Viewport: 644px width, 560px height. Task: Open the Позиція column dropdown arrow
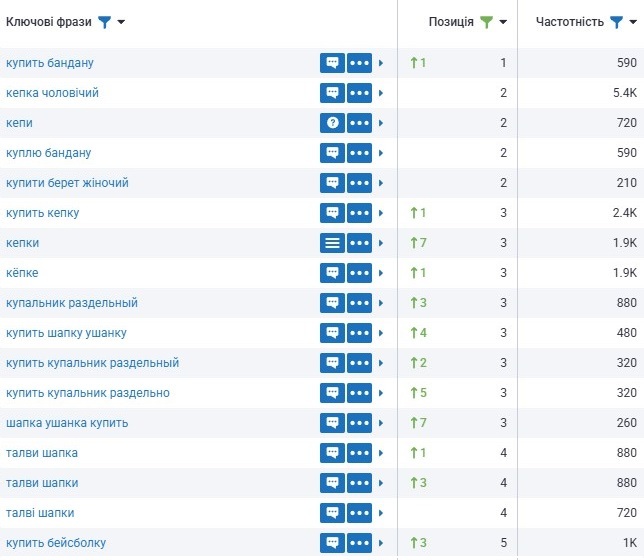[x=503, y=23]
